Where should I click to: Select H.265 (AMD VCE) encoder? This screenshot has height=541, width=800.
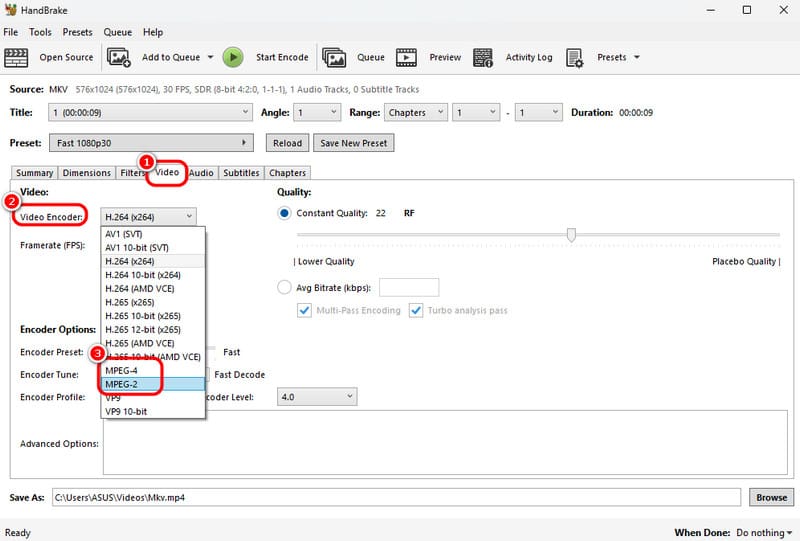point(154,343)
